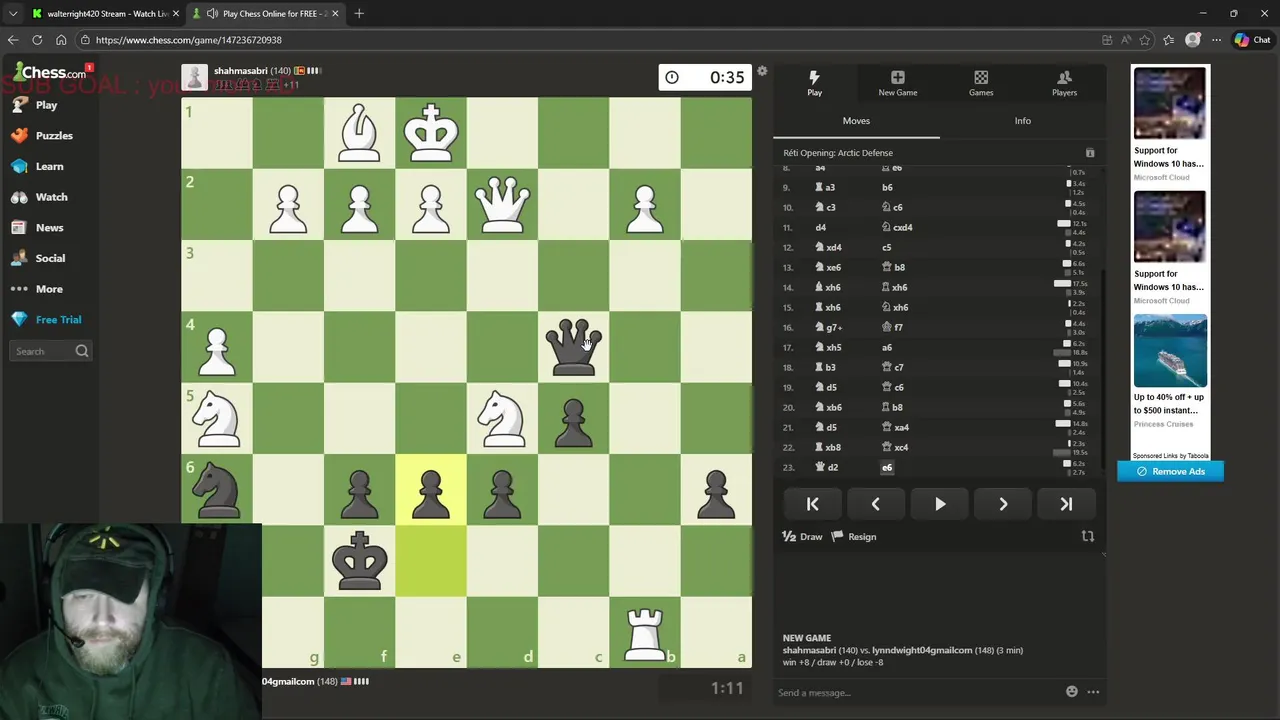Click the Resign button

(854, 537)
